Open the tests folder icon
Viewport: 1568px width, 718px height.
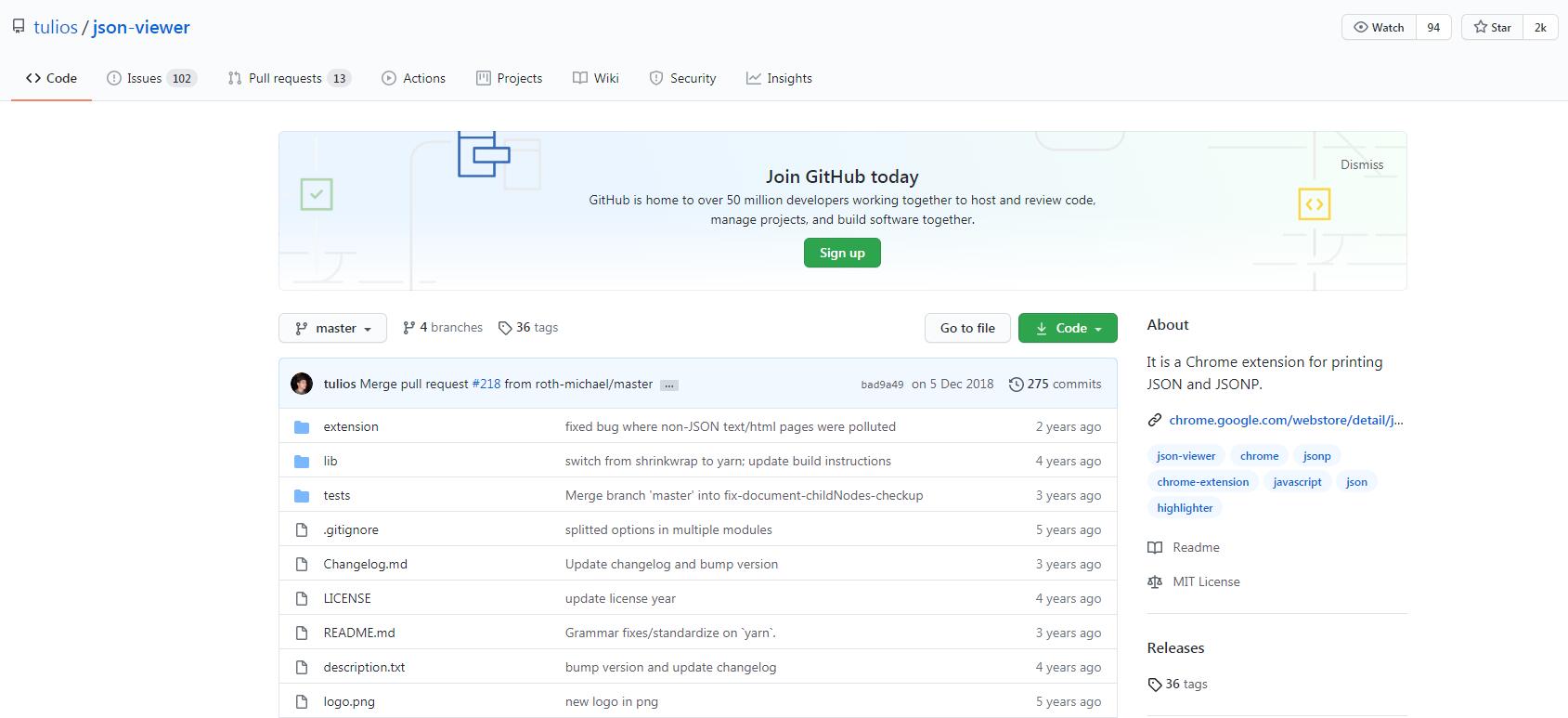[302, 496]
